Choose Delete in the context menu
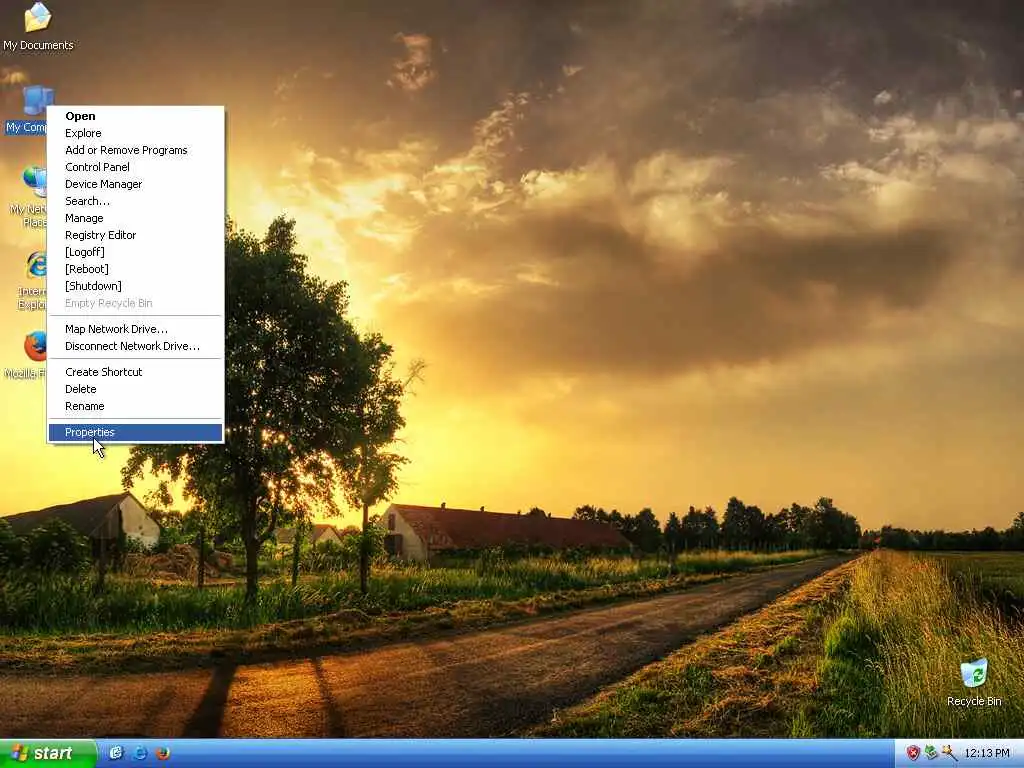1024x768 pixels. tap(135, 389)
